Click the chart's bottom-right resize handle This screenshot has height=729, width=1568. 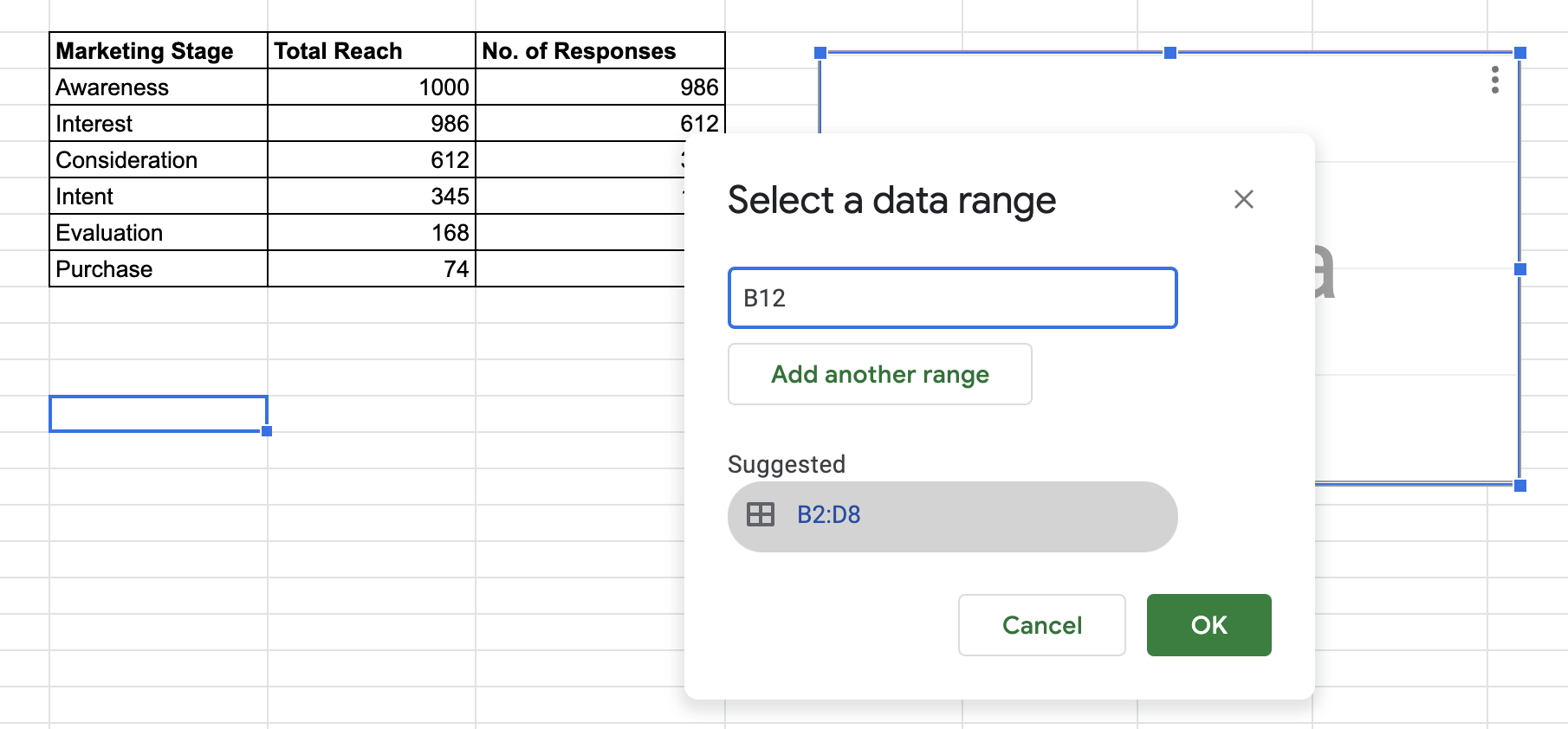[1519, 486]
